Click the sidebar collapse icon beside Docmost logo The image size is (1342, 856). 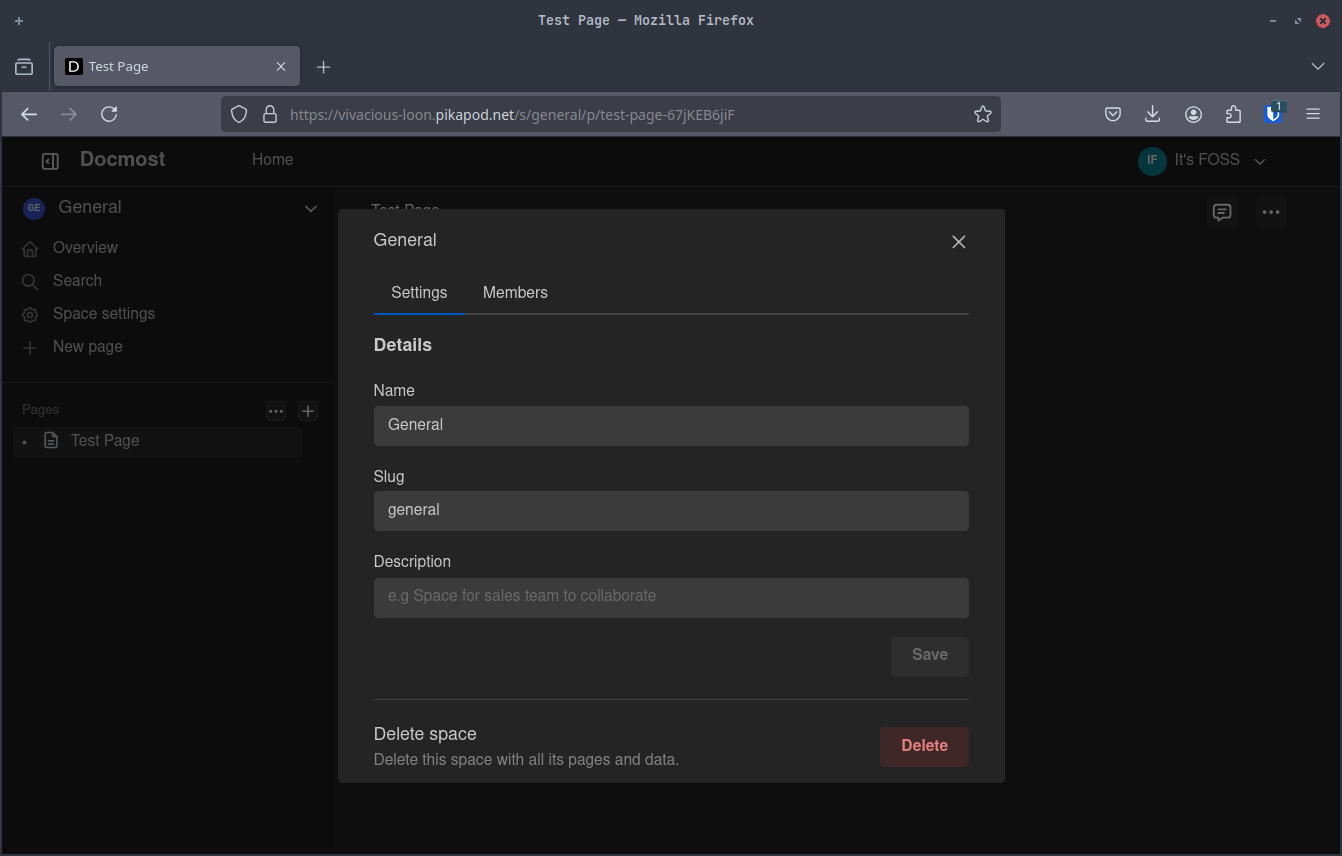(x=50, y=160)
